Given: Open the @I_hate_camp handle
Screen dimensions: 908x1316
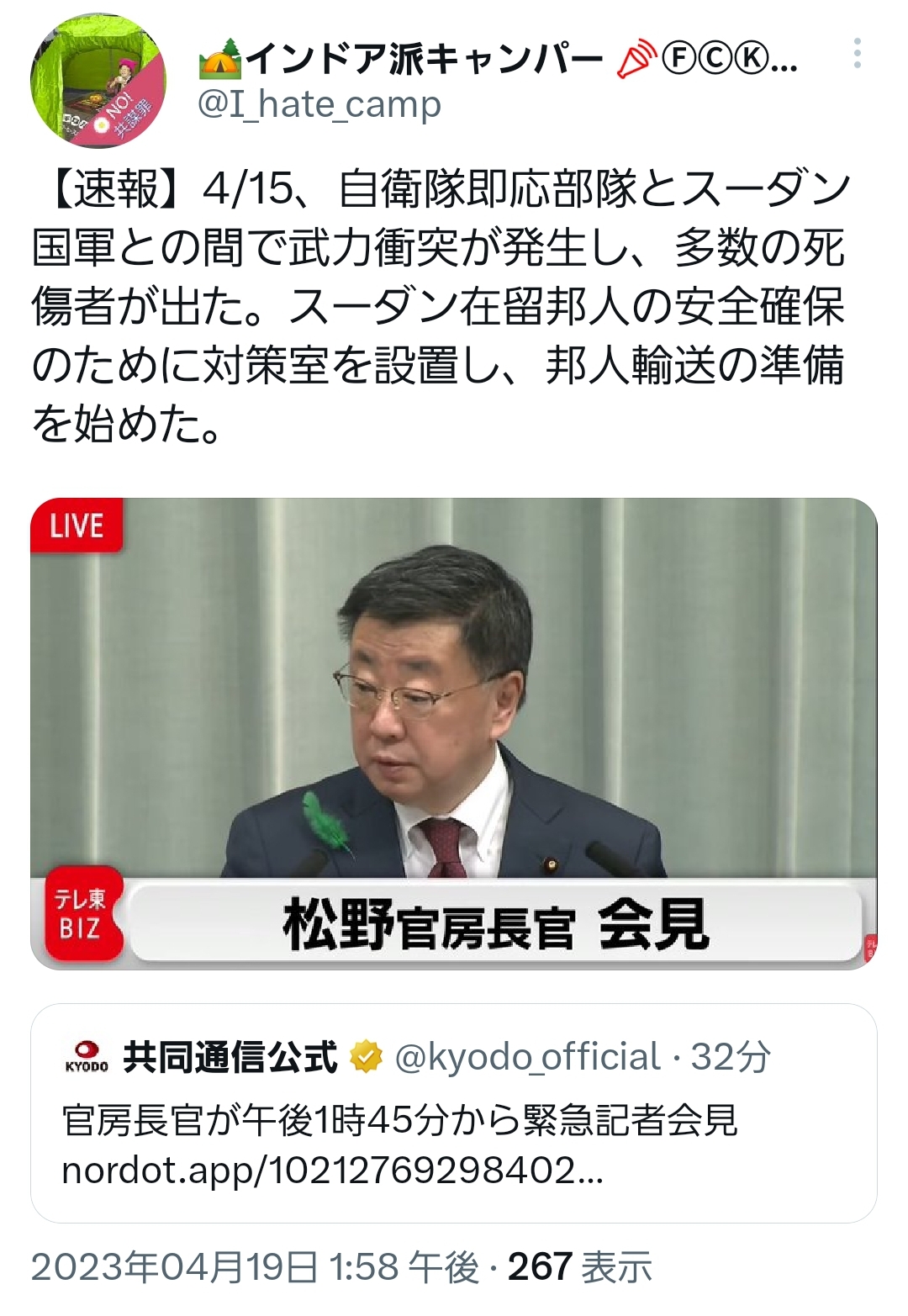Looking at the screenshot, I should (x=319, y=104).
